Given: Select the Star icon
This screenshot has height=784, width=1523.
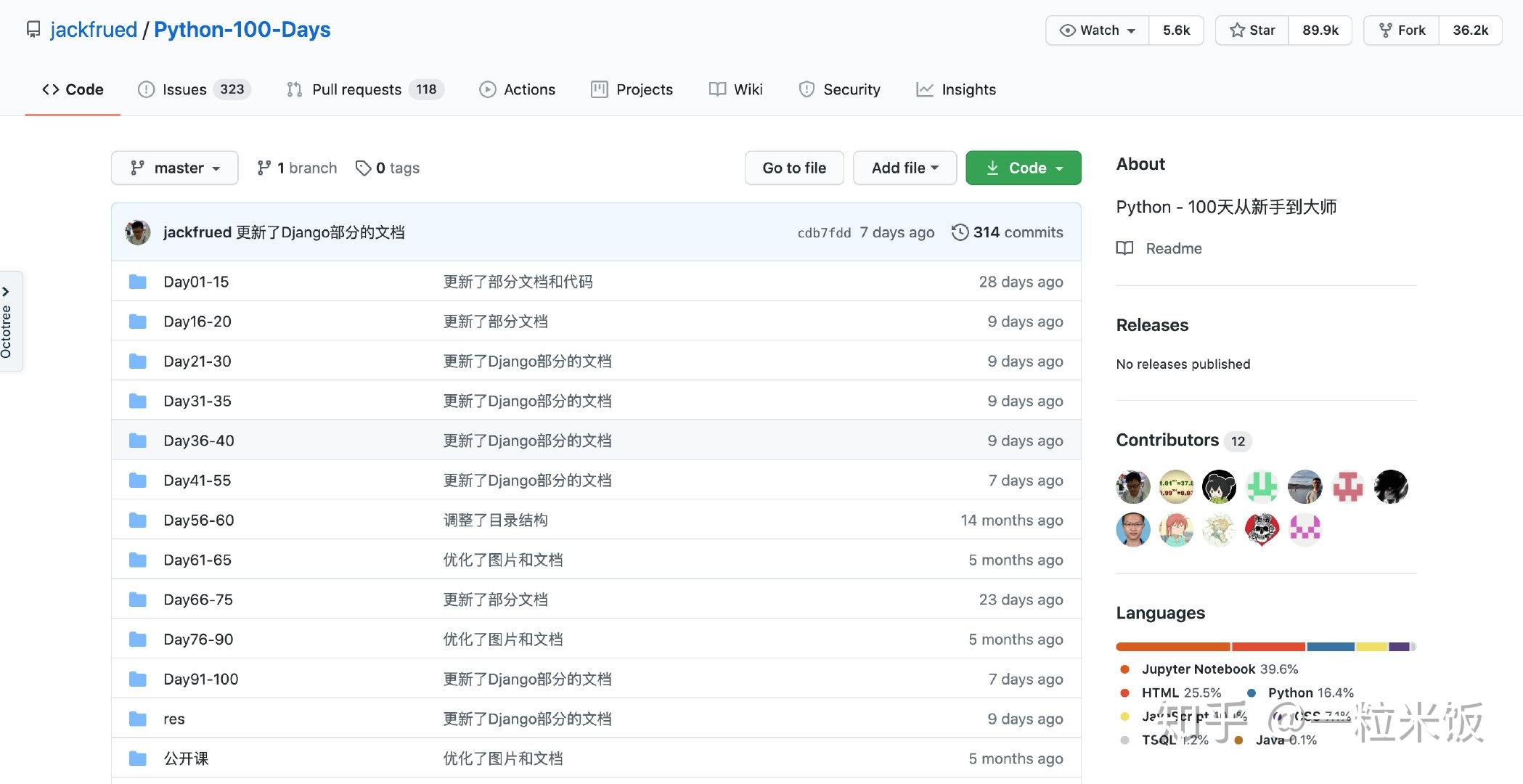Looking at the screenshot, I should coord(1236,30).
